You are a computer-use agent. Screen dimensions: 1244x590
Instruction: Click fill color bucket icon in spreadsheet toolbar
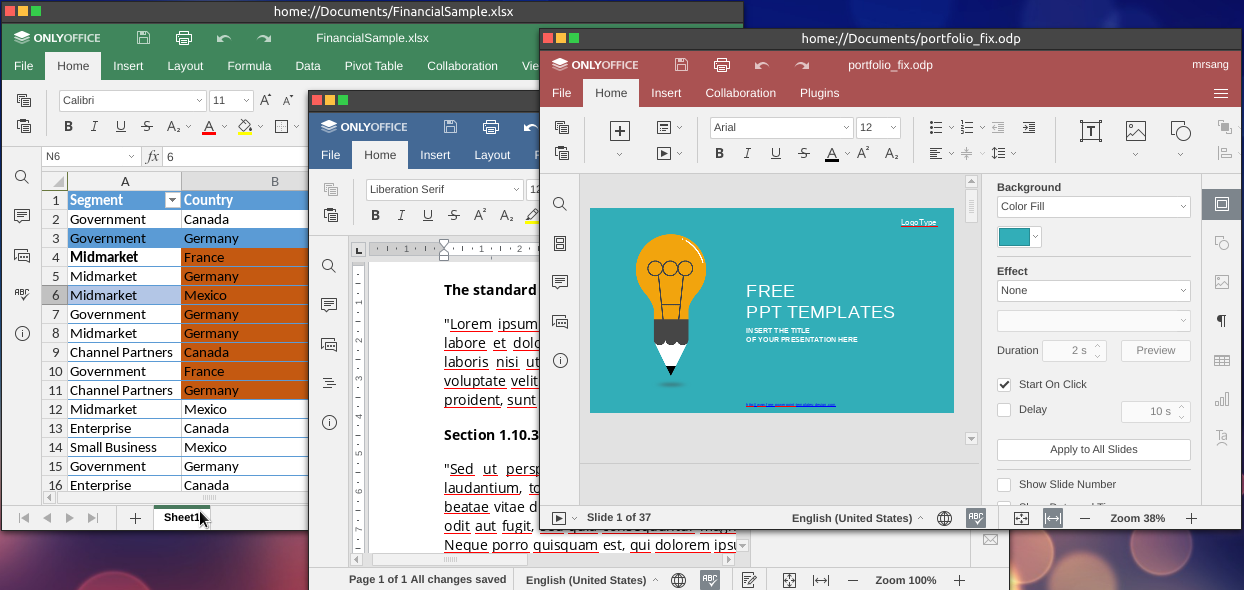tap(244, 127)
